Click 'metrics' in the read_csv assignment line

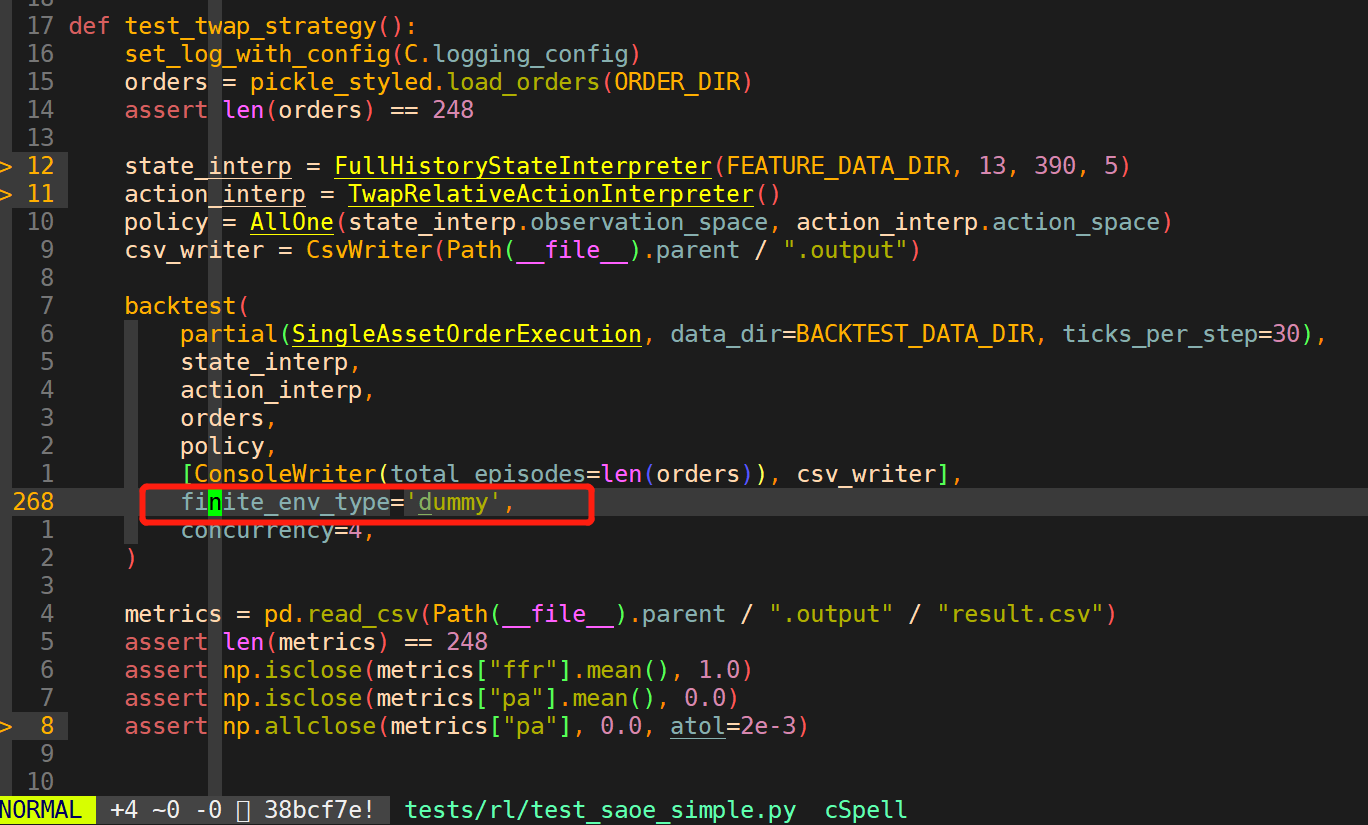(173, 613)
